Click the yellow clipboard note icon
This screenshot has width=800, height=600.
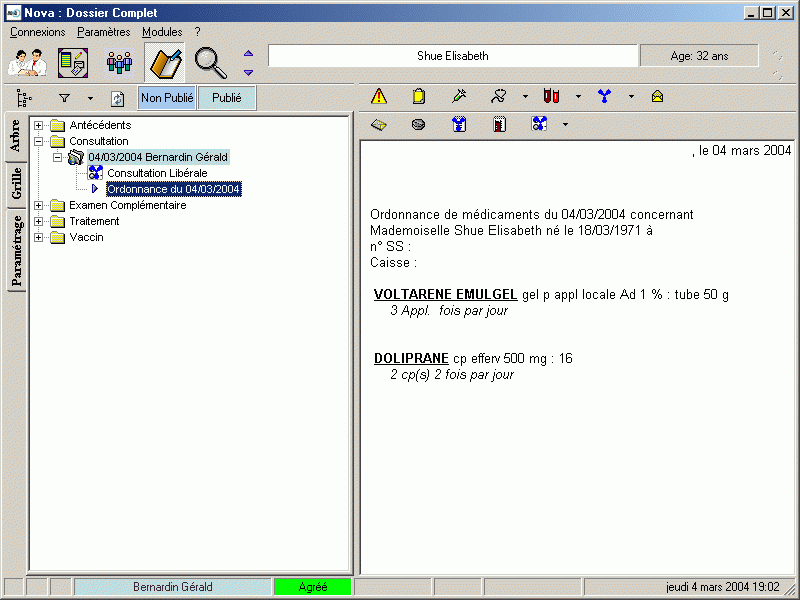click(418, 96)
